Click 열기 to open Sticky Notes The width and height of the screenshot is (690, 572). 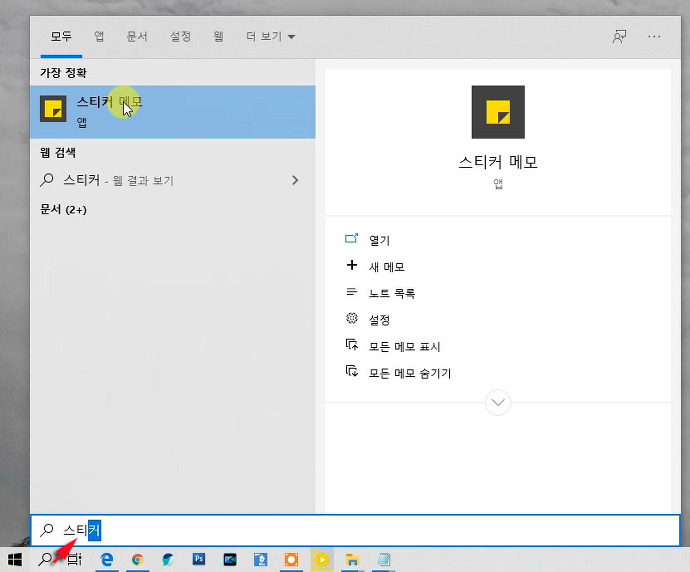pos(379,240)
